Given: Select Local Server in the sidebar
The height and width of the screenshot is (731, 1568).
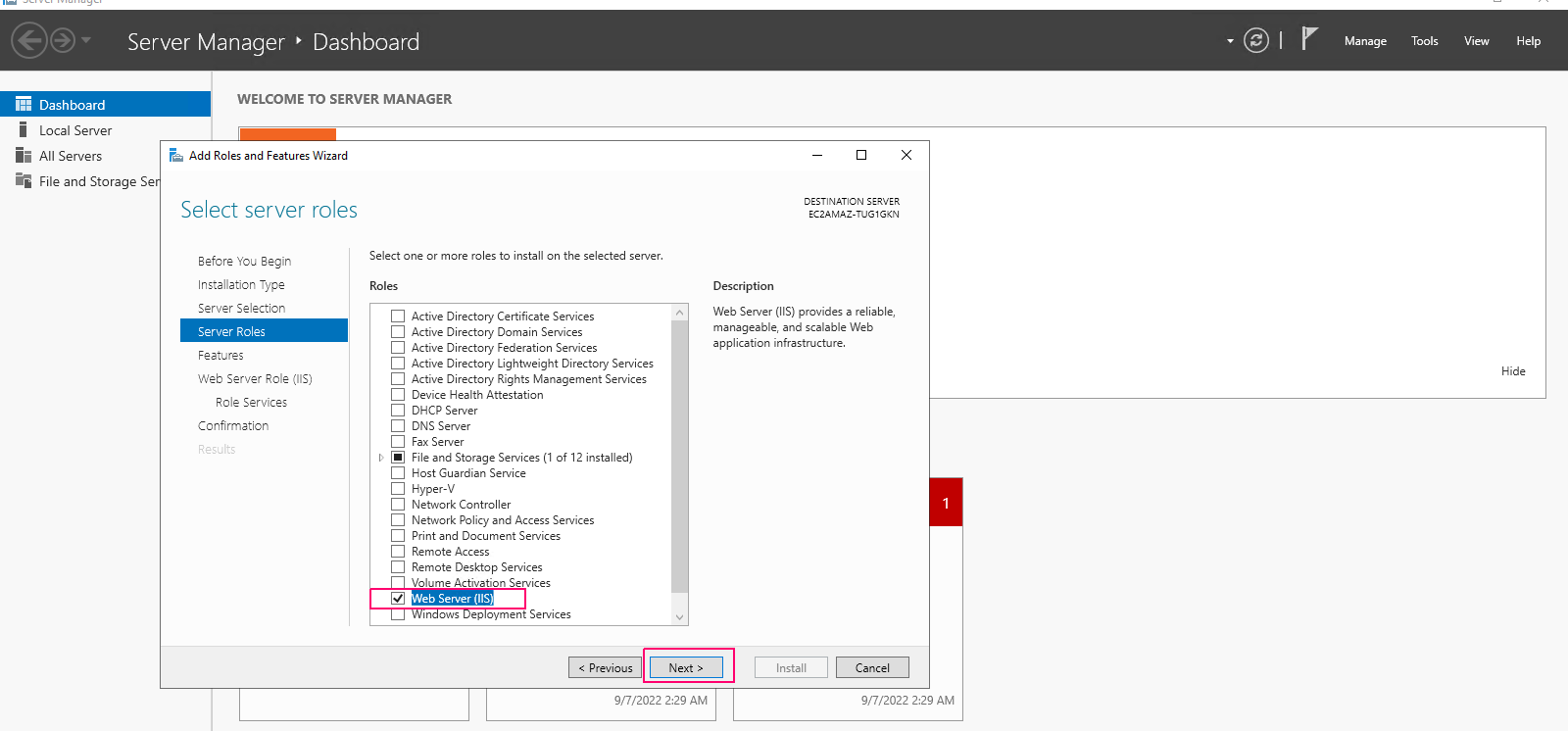Looking at the screenshot, I should pos(75,130).
